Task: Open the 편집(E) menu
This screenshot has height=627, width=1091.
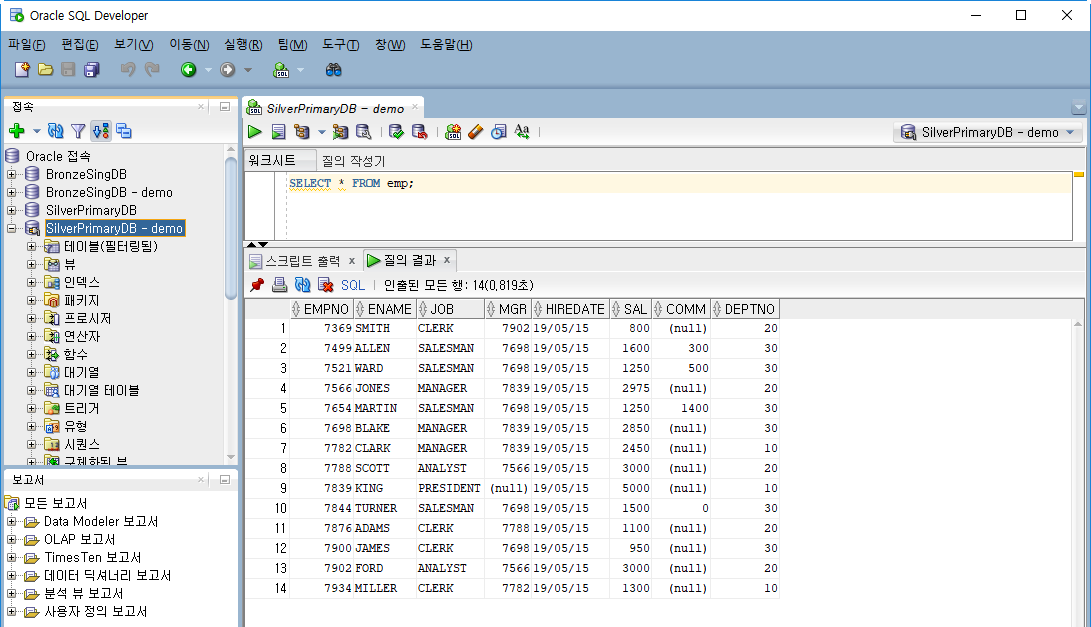Action: click(79, 45)
